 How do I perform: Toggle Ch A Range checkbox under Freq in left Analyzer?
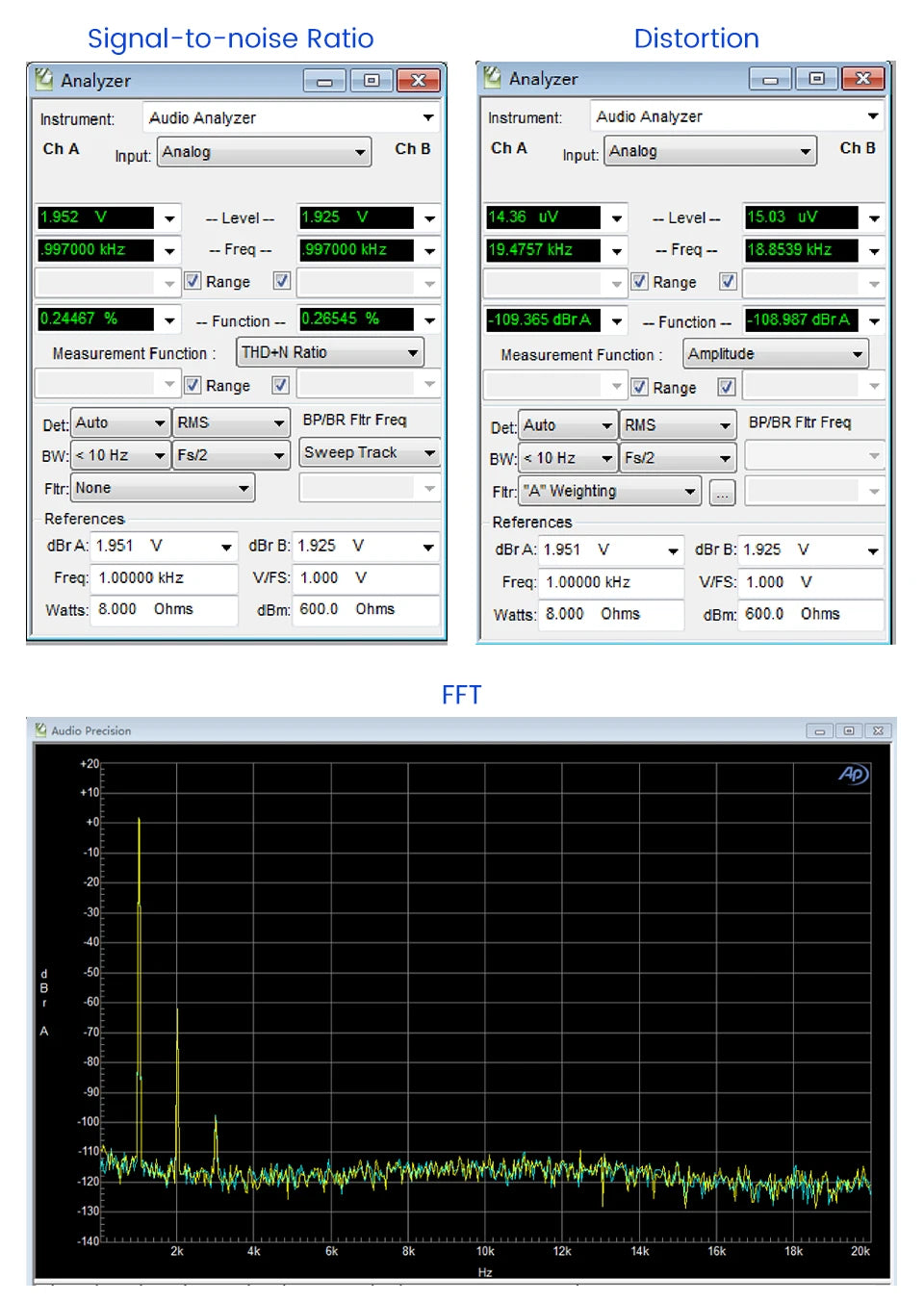[x=192, y=281]
